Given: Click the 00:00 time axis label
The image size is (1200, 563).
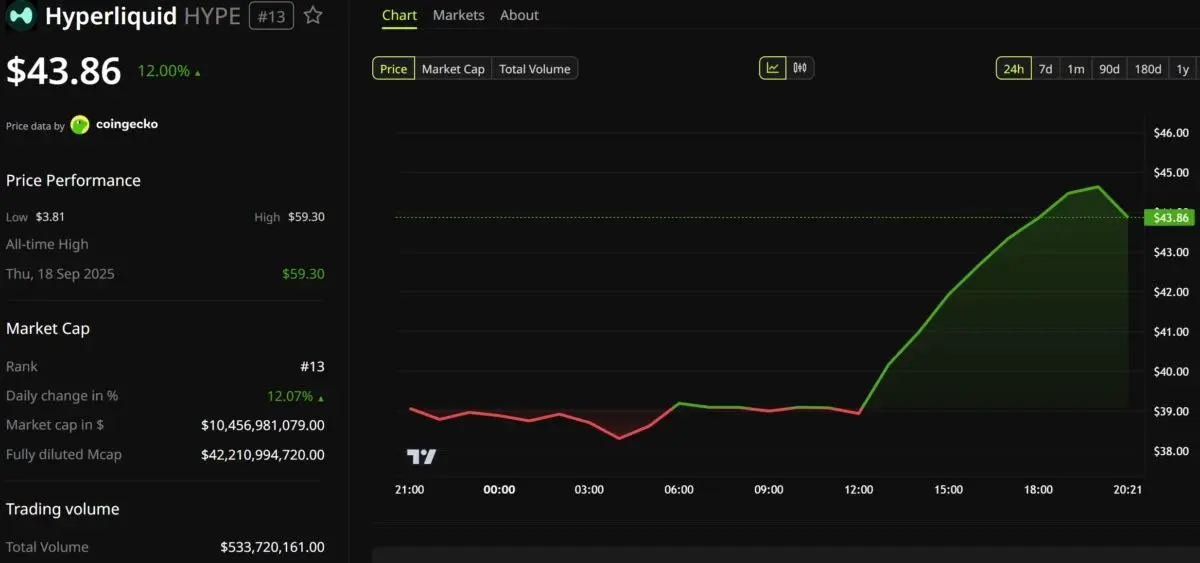Looking at the screenshot, I should (x=499, y=490).
